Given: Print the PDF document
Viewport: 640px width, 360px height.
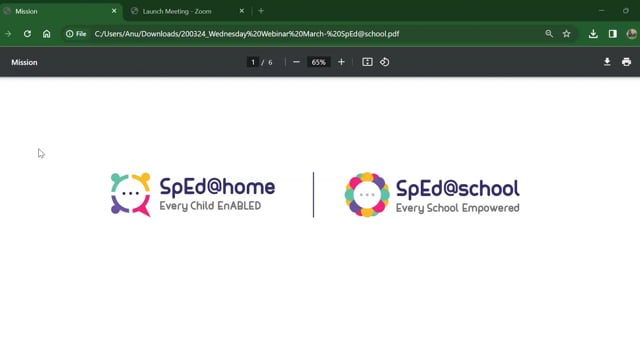Looking at the screenshot, I should 627,62.
